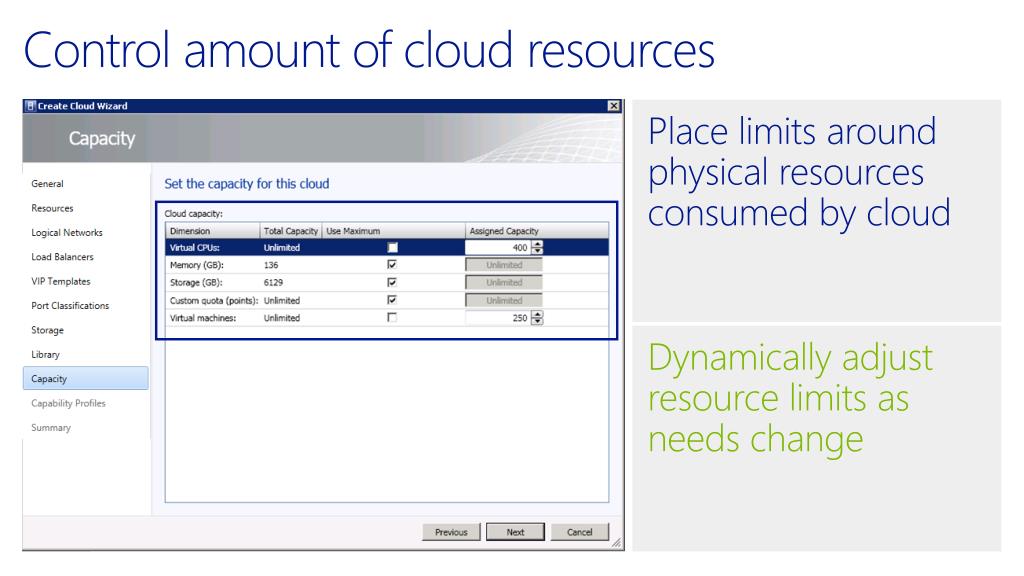1024x576 pixels.
Task: Open the Capability Profiles page
Action: click(68, 404)
